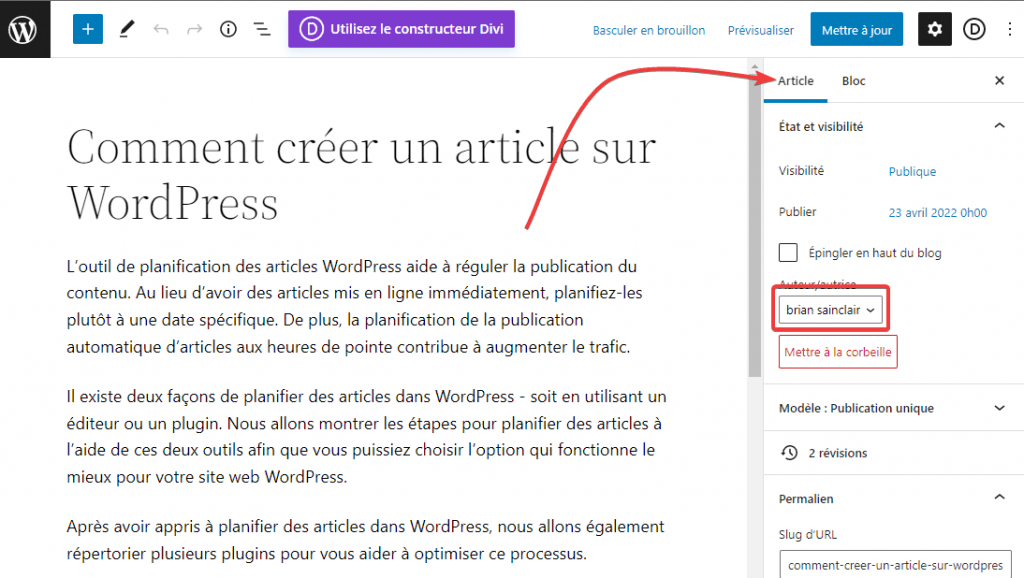Check Épingler en haut du blog
1024x578 pixels.
pos(788,252)
